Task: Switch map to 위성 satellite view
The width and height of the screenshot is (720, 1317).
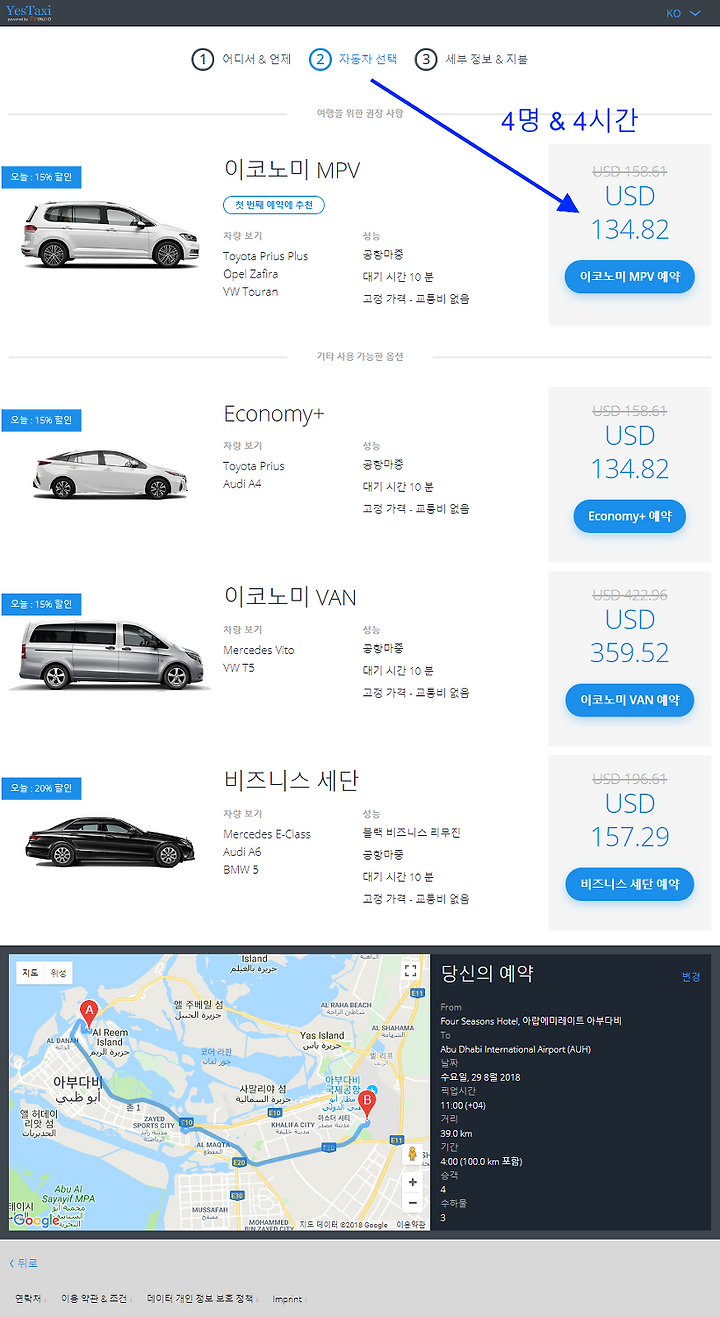Action: [58, 973]
